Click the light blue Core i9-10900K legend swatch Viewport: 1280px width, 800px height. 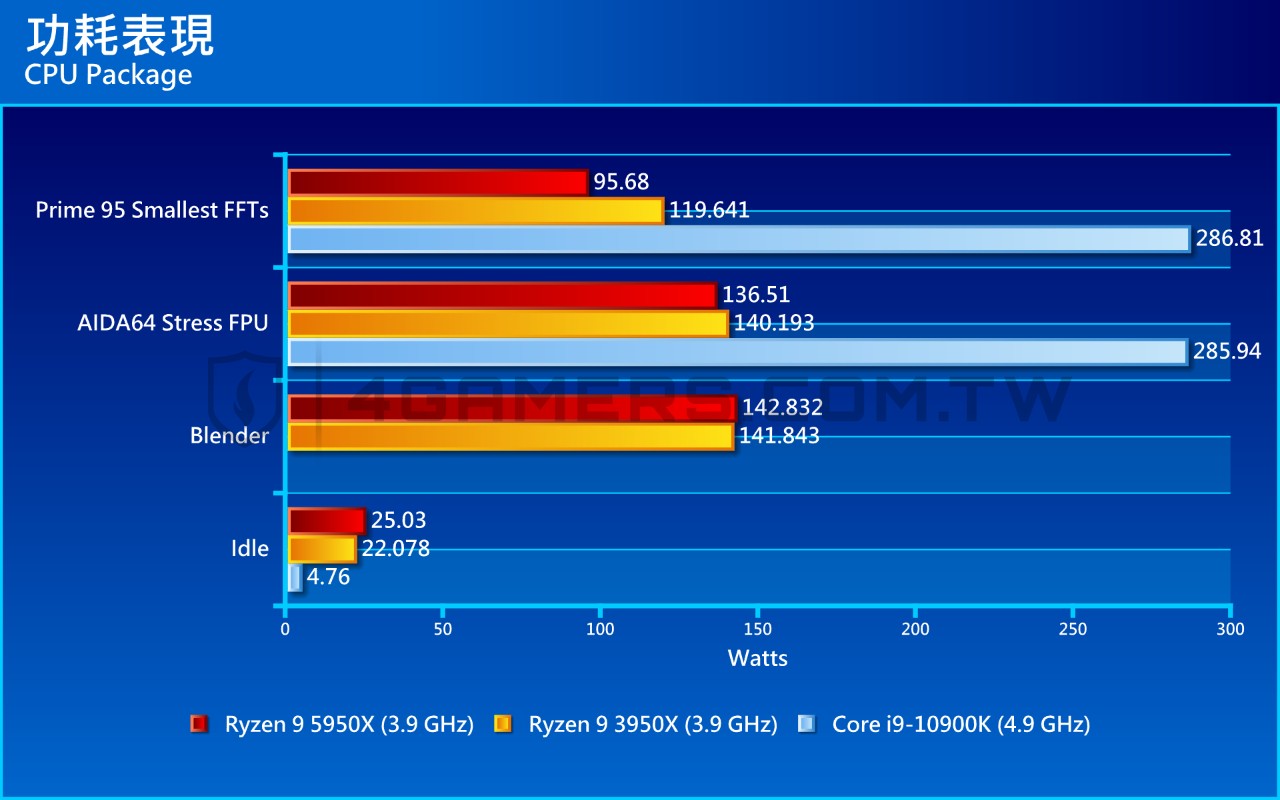click(807, 724)
